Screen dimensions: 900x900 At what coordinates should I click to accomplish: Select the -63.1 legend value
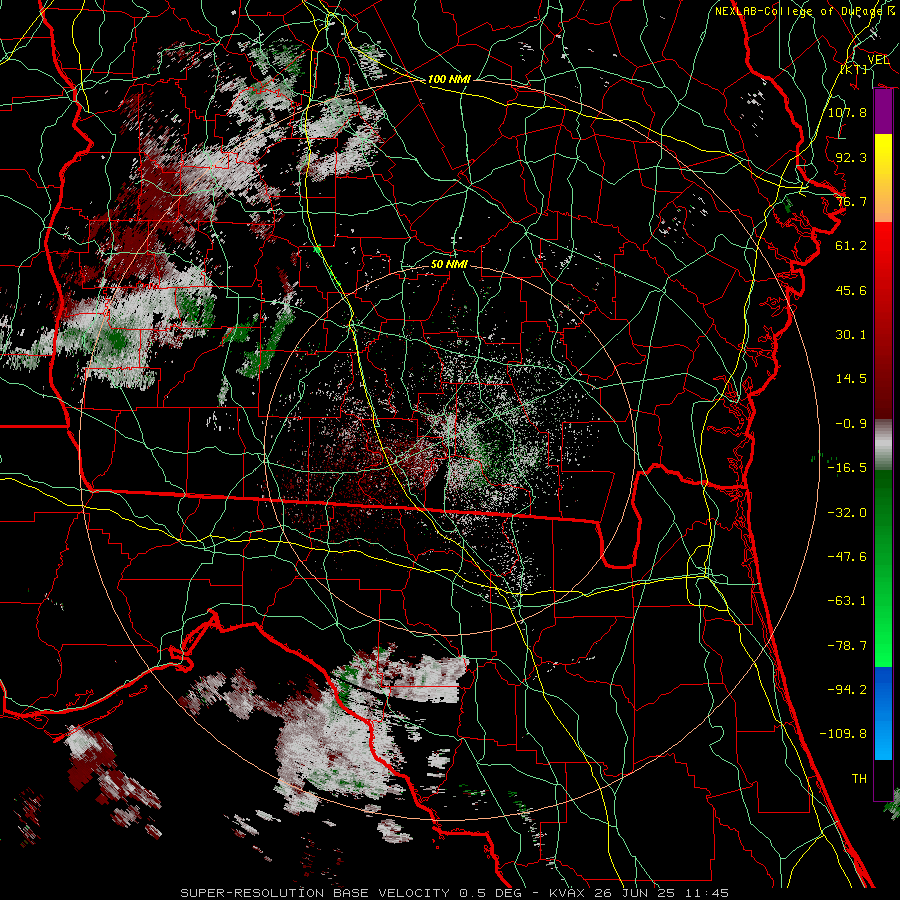pyautogui.click(x=847, y=601)
